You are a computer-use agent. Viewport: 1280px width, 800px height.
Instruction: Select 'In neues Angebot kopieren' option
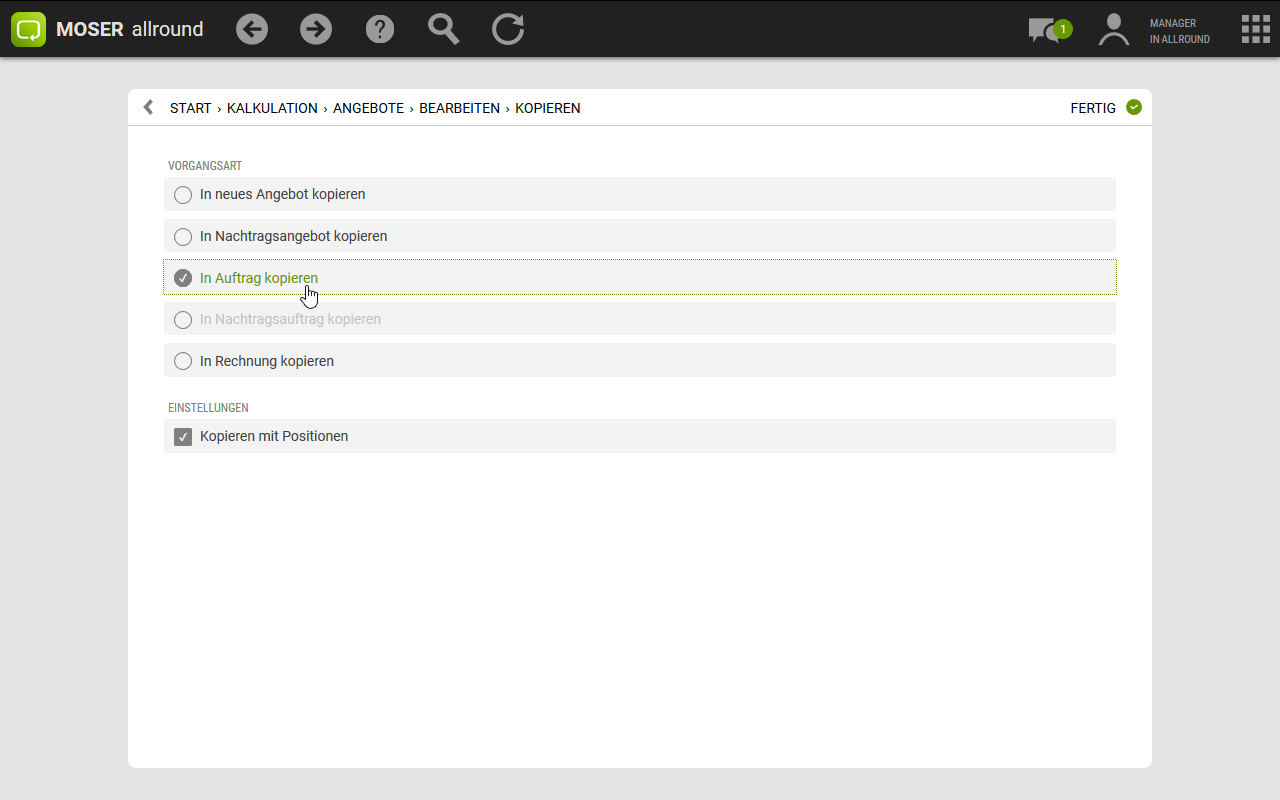[x=183, y=195]
